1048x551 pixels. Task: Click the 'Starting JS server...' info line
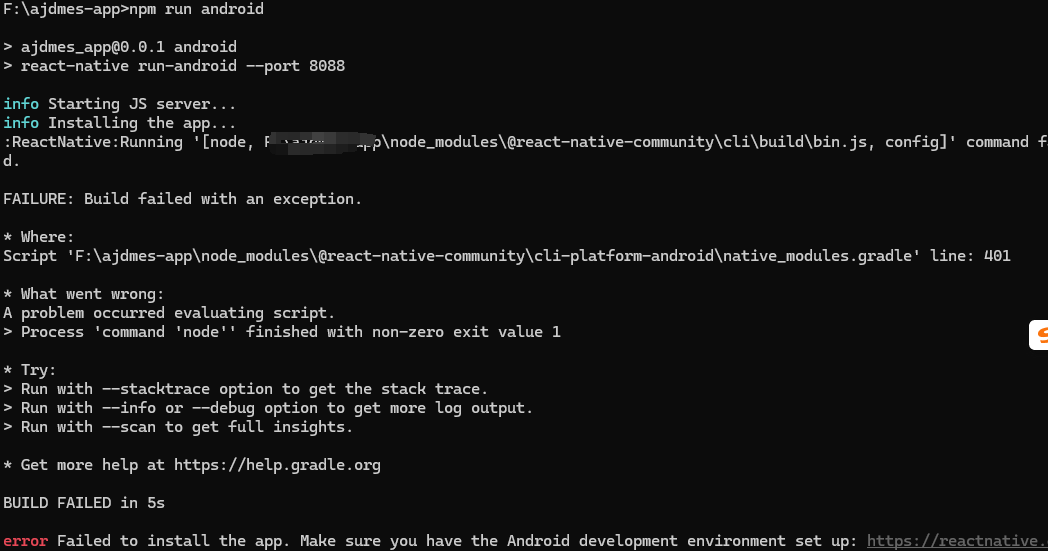pyautogui.click(x=120, y=104)
